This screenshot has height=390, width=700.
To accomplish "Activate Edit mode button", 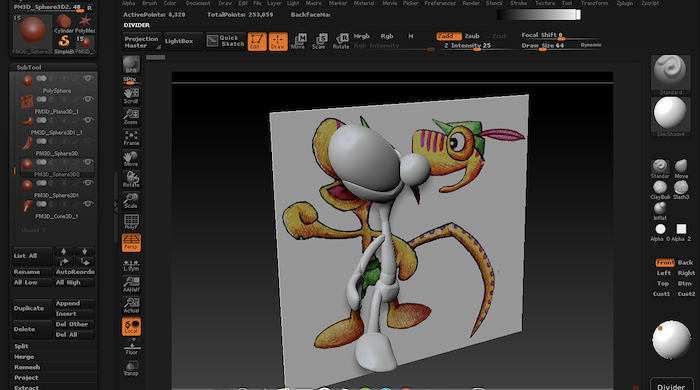I will (257, 41).
